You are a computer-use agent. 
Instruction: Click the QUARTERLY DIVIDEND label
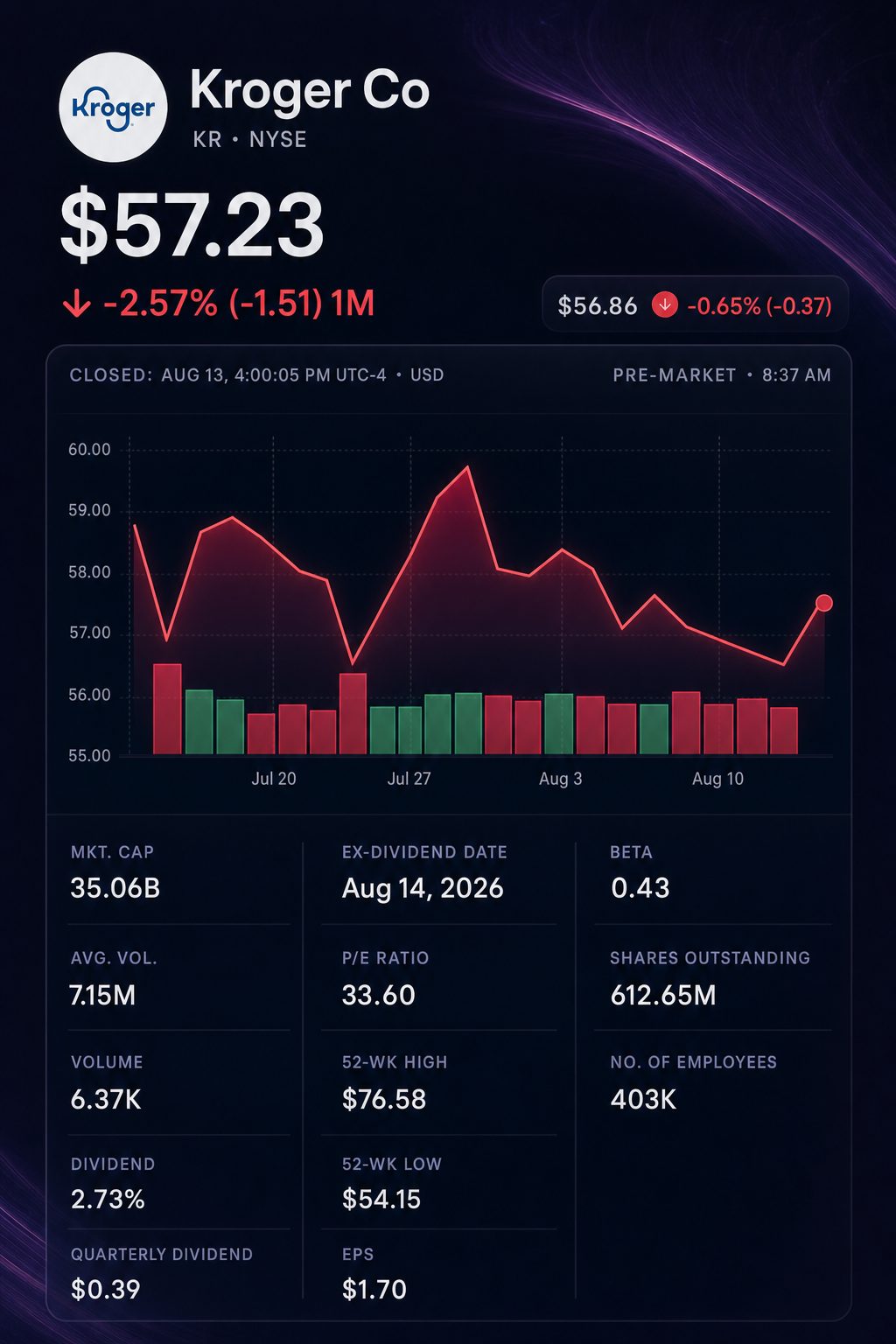point(162,1255)
